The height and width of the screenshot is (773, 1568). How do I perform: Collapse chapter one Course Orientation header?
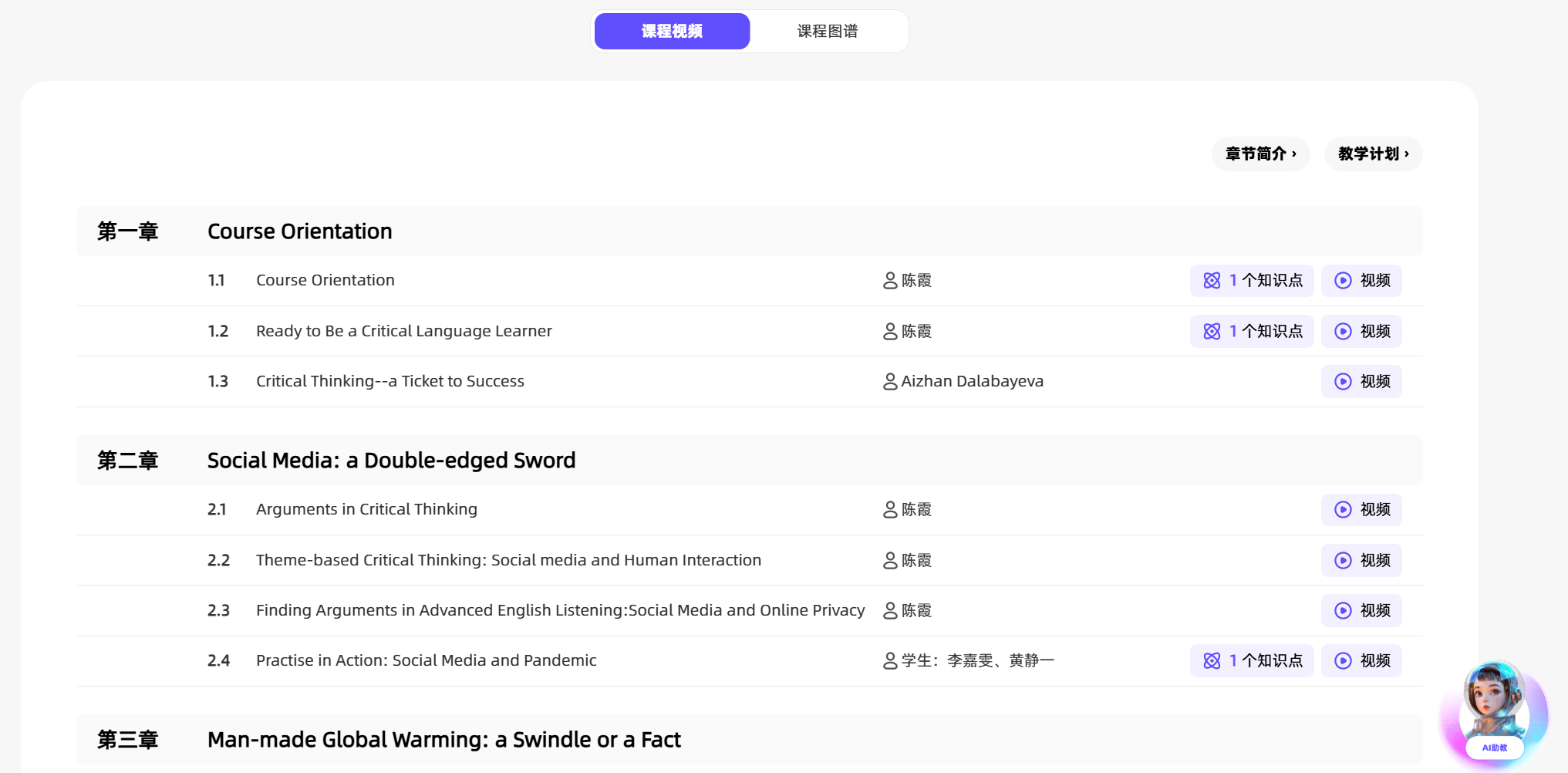(299, 231)
